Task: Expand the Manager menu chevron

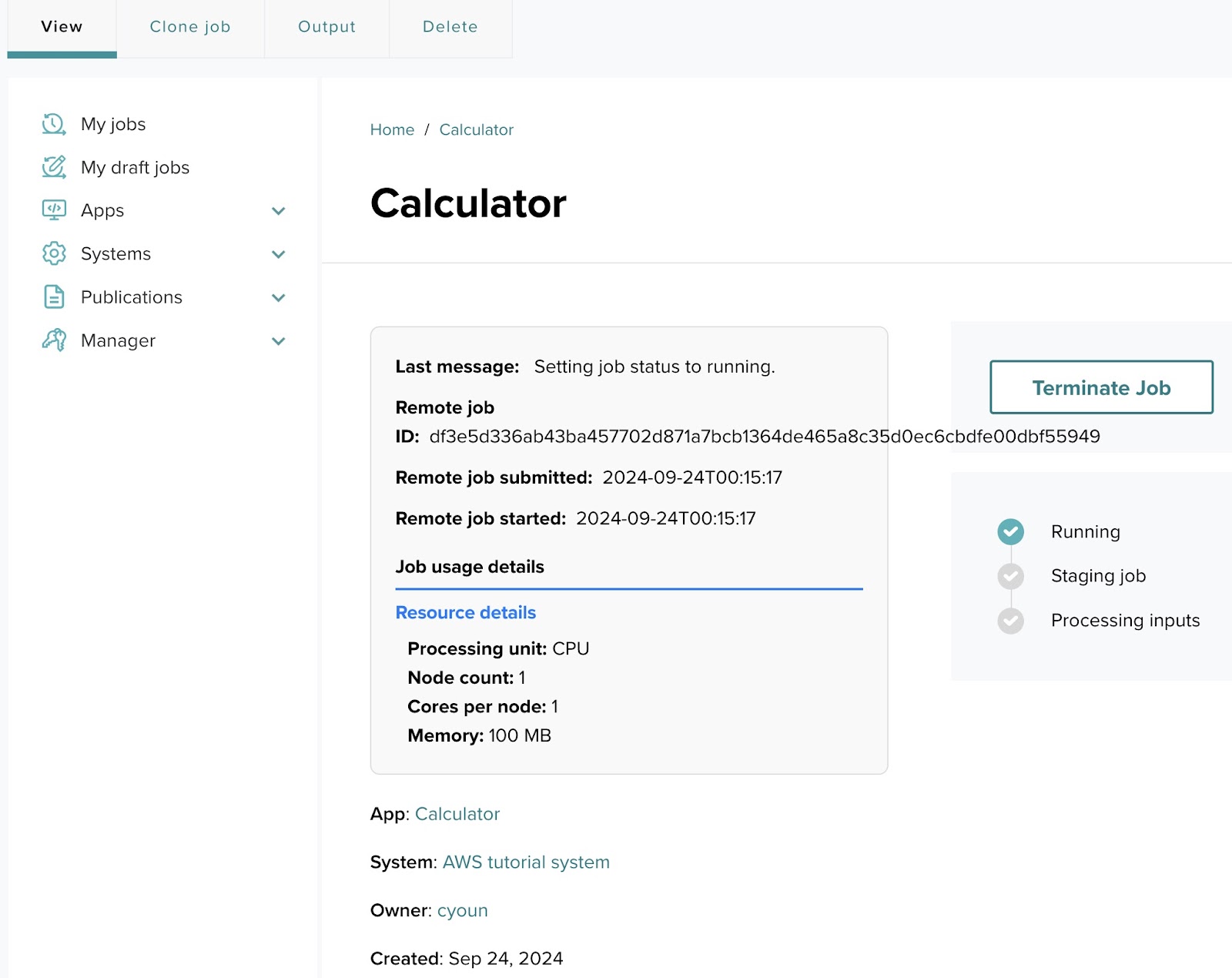Action: 279,341
